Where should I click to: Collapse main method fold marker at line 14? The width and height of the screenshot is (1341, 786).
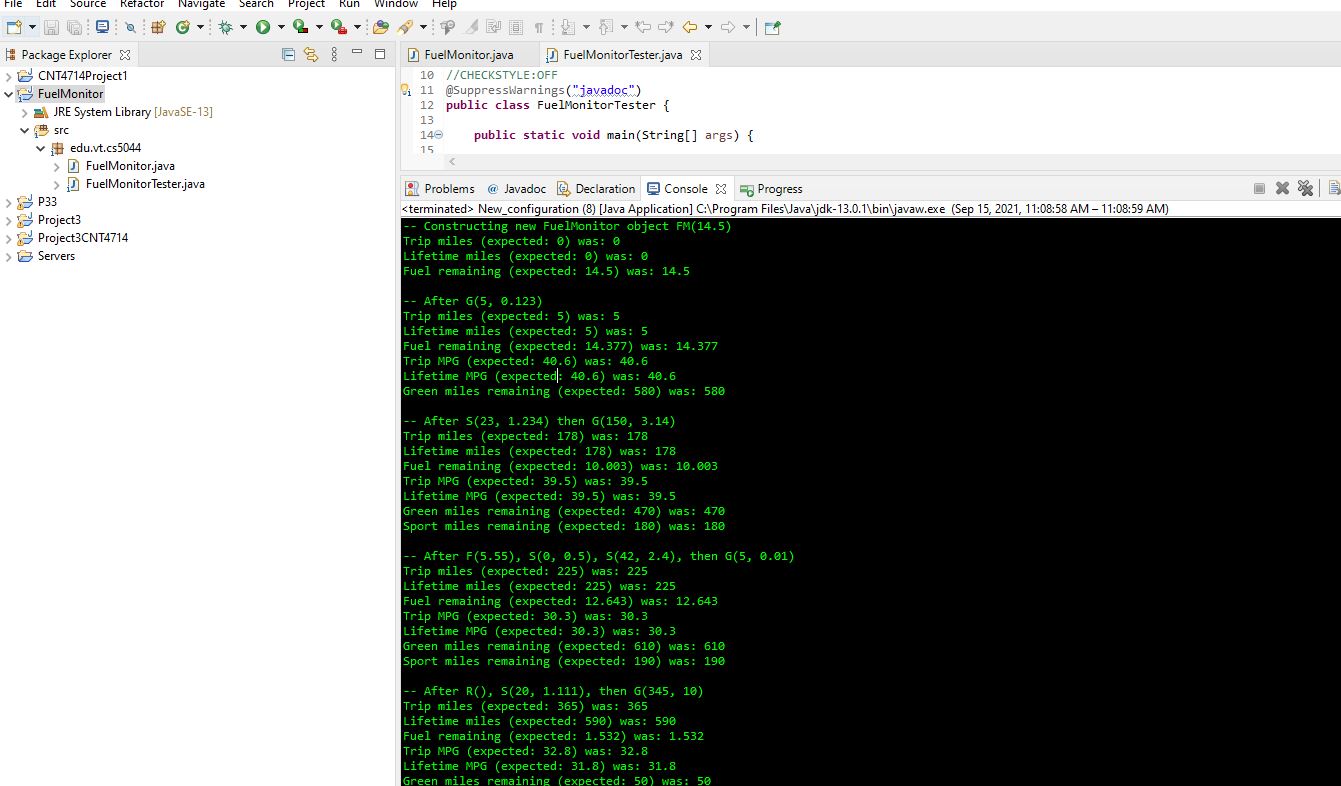(438, 135)
